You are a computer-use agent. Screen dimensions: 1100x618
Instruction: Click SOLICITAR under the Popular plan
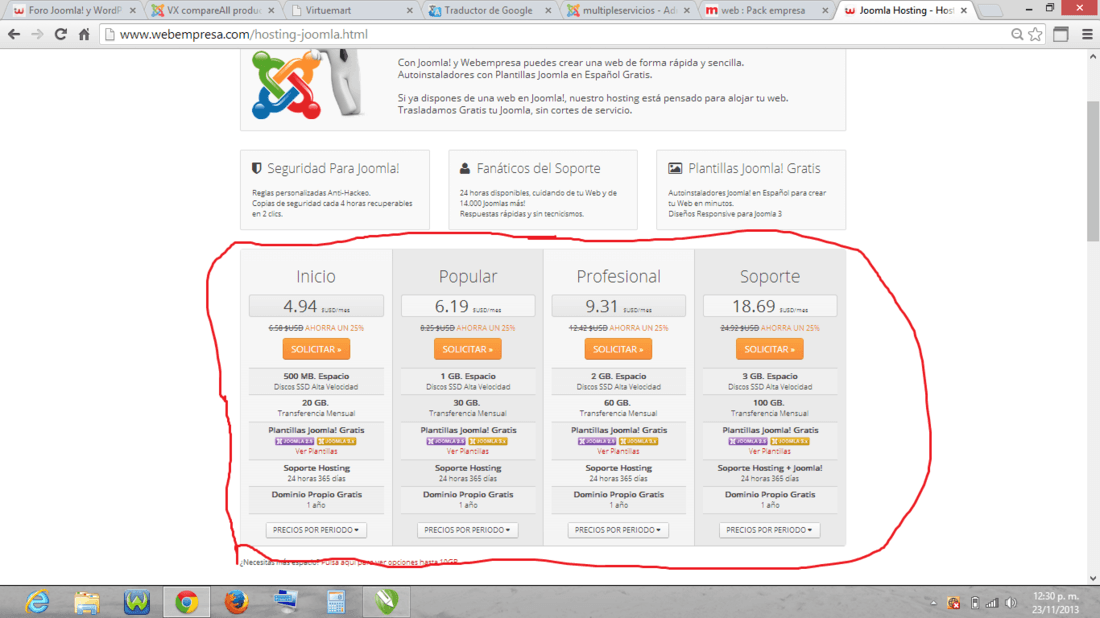pyautogui.click(x=467, y=349)
